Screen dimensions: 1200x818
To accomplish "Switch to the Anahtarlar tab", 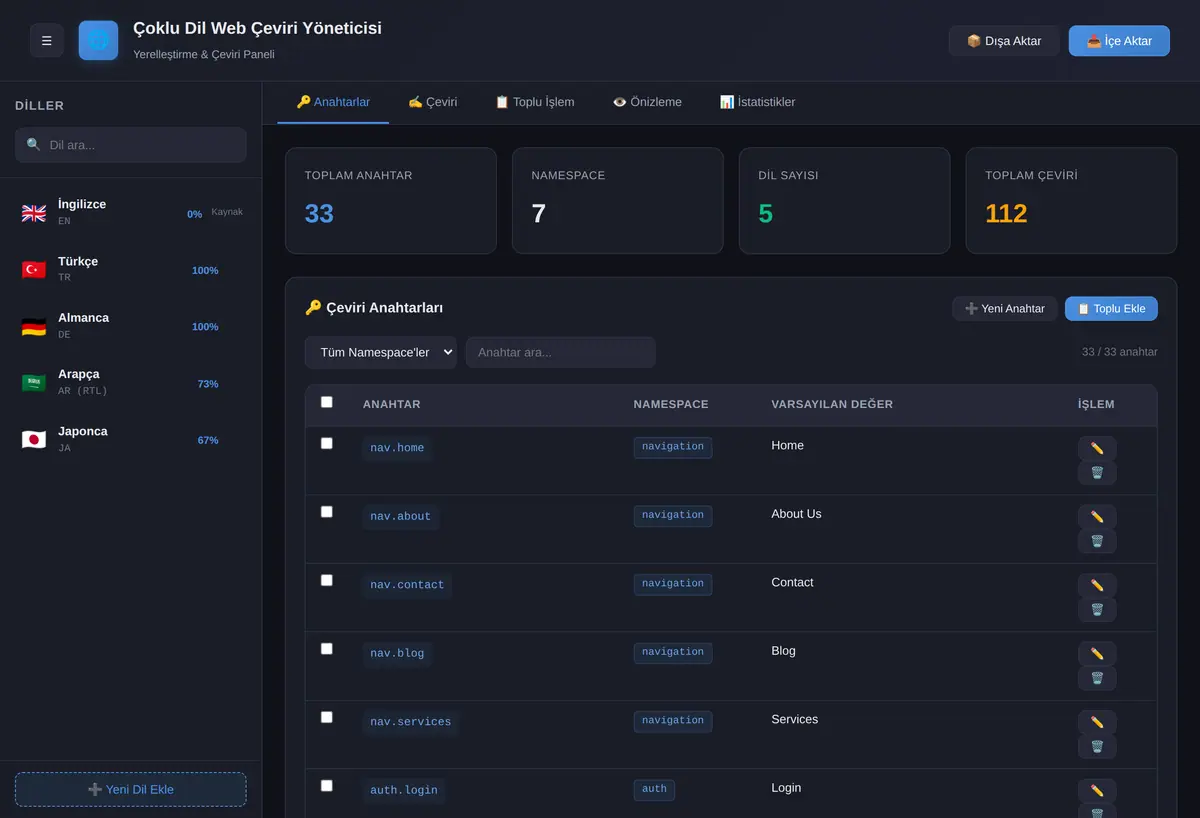I will 333,102.
